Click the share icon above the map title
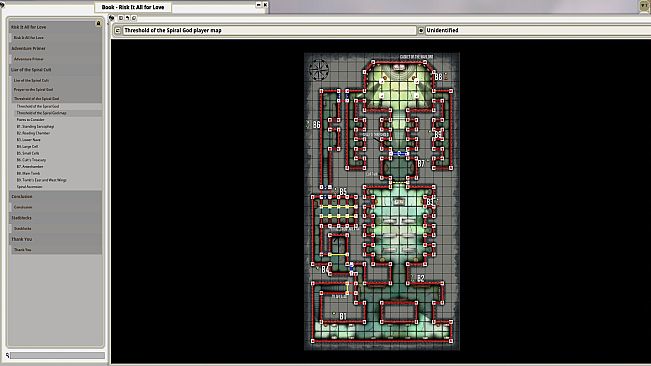This screenshot has height=366, width=651. [x=111, y=18]
